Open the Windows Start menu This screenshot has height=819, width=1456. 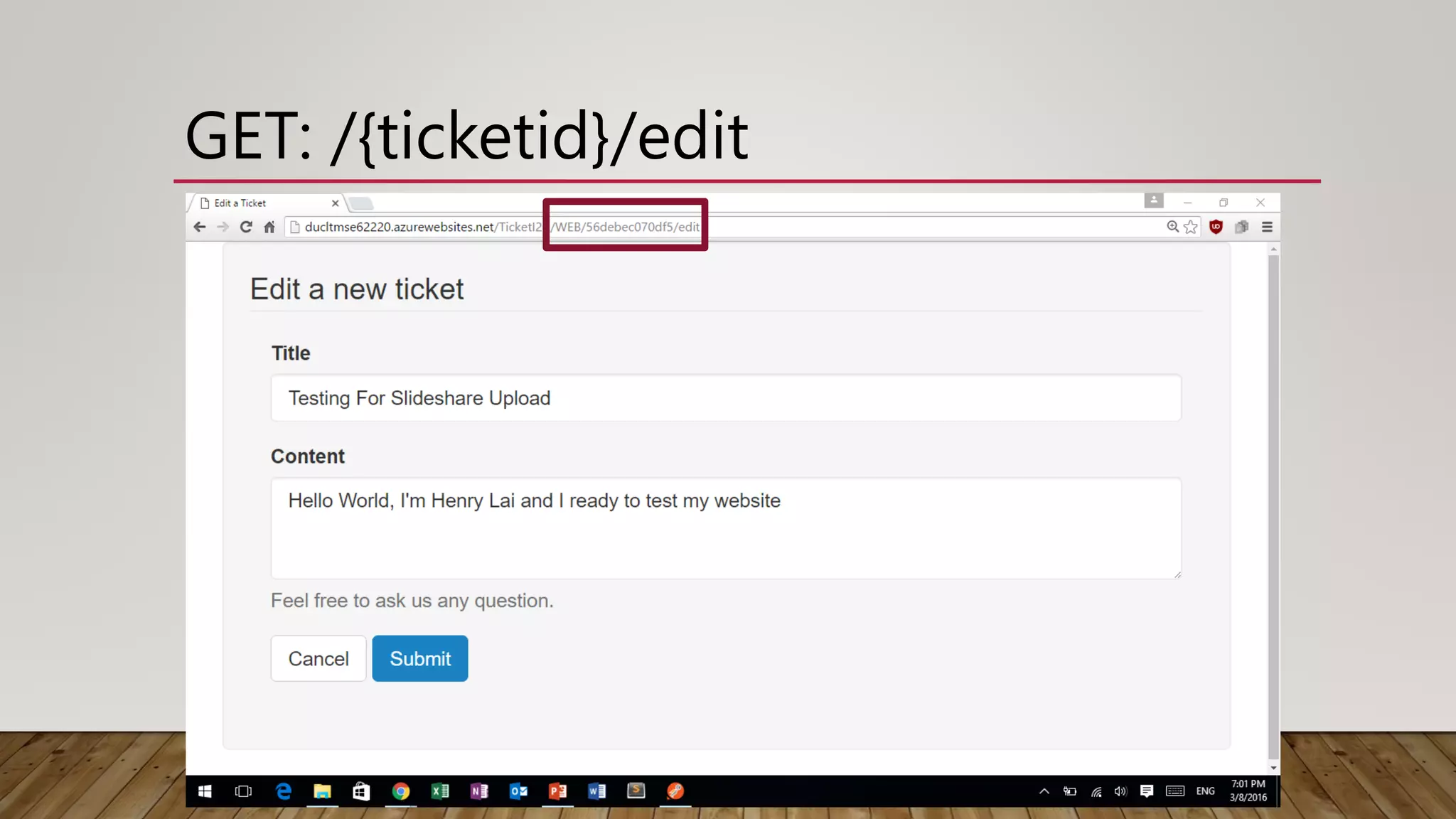pyautogui.click(x=205, y=791)
